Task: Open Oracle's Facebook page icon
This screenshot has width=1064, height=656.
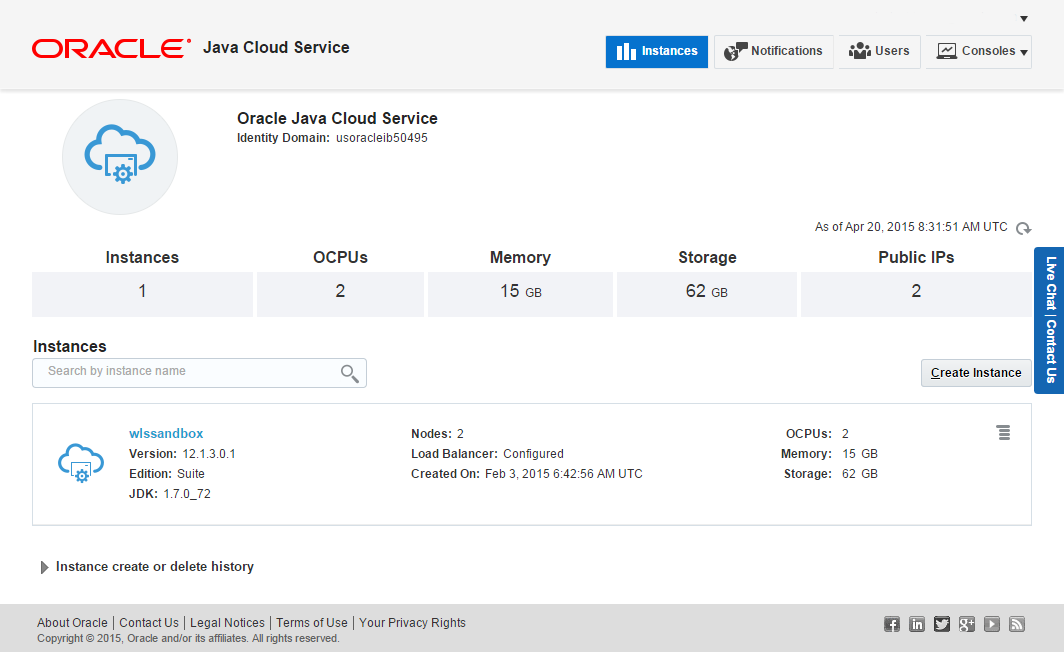Action: 892,624
